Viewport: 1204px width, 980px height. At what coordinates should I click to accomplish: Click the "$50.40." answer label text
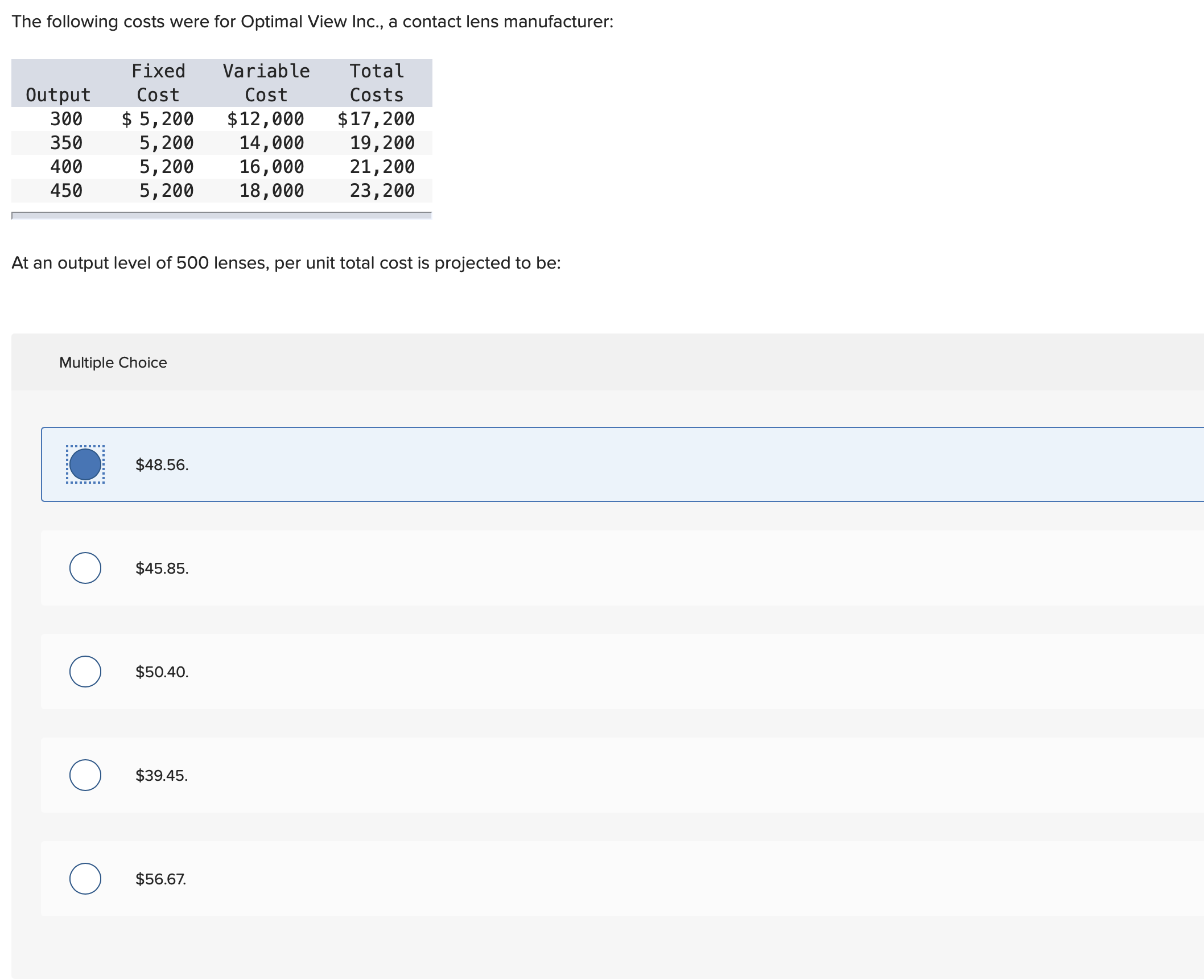coord(162,672)
